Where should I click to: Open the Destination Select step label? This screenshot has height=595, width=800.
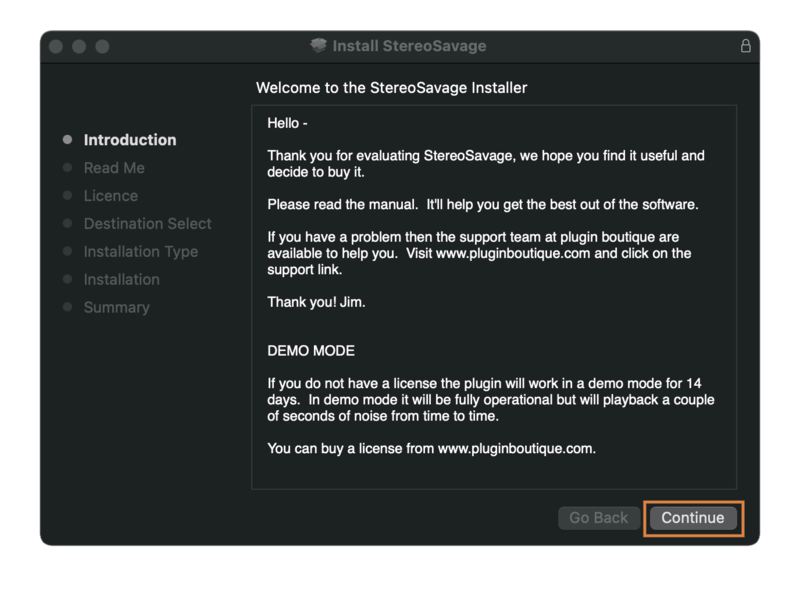click(148, 224)
